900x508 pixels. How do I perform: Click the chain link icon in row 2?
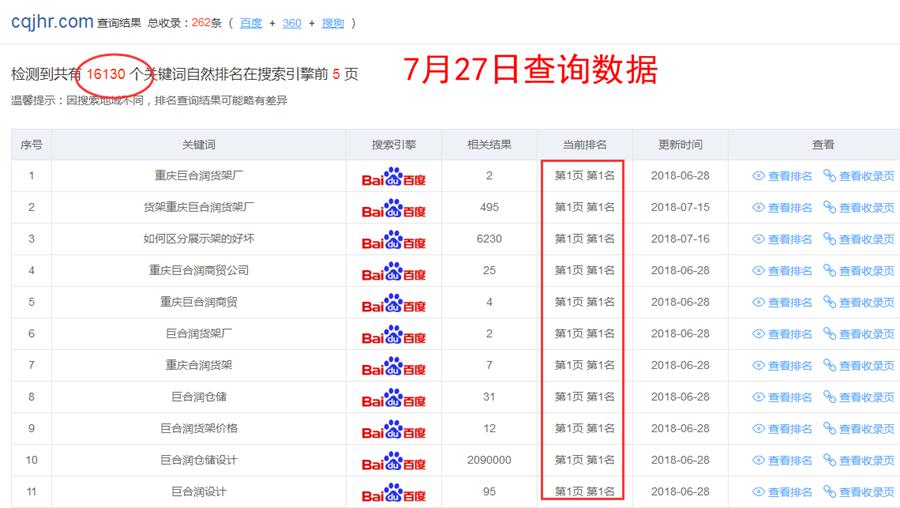click(x=829, y=207)
